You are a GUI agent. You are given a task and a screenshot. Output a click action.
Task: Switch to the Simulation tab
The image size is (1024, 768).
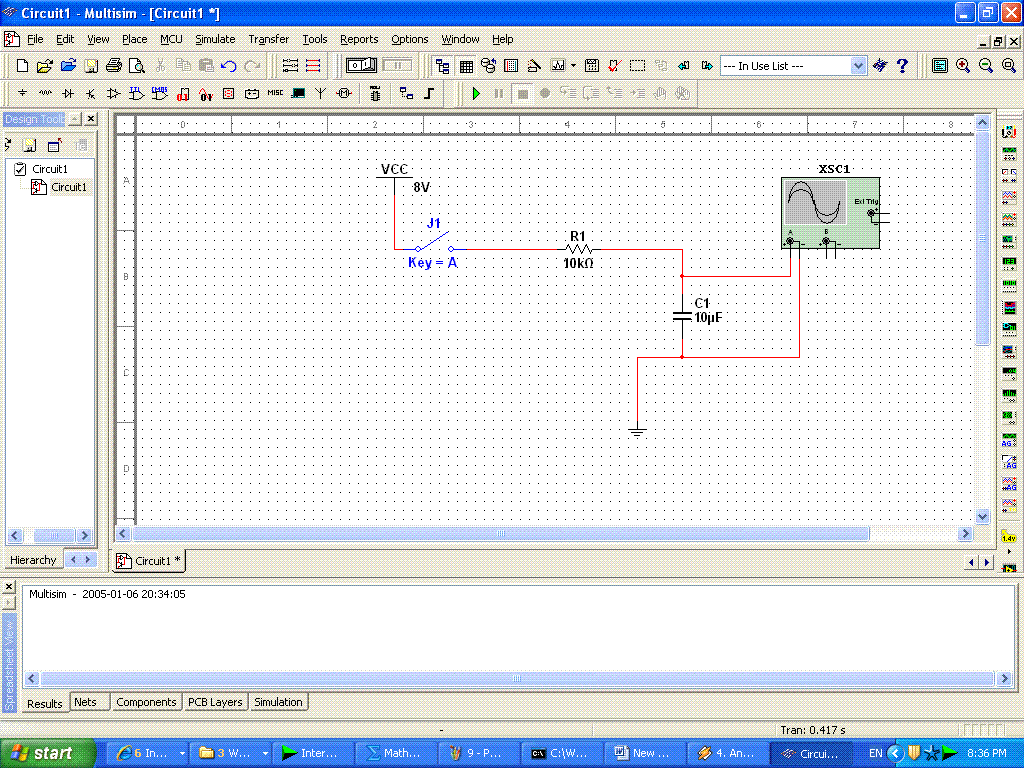pyautogui.click(x=278, y=702)
